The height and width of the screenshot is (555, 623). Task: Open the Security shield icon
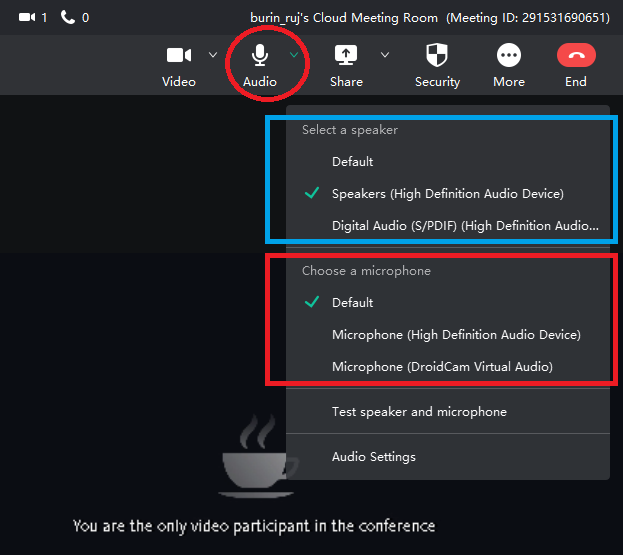coord(437,56)
